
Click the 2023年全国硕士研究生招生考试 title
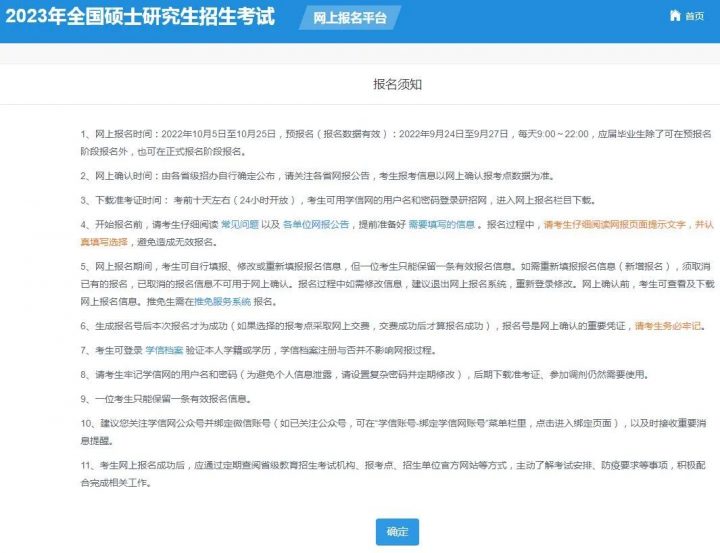[140, 16]
